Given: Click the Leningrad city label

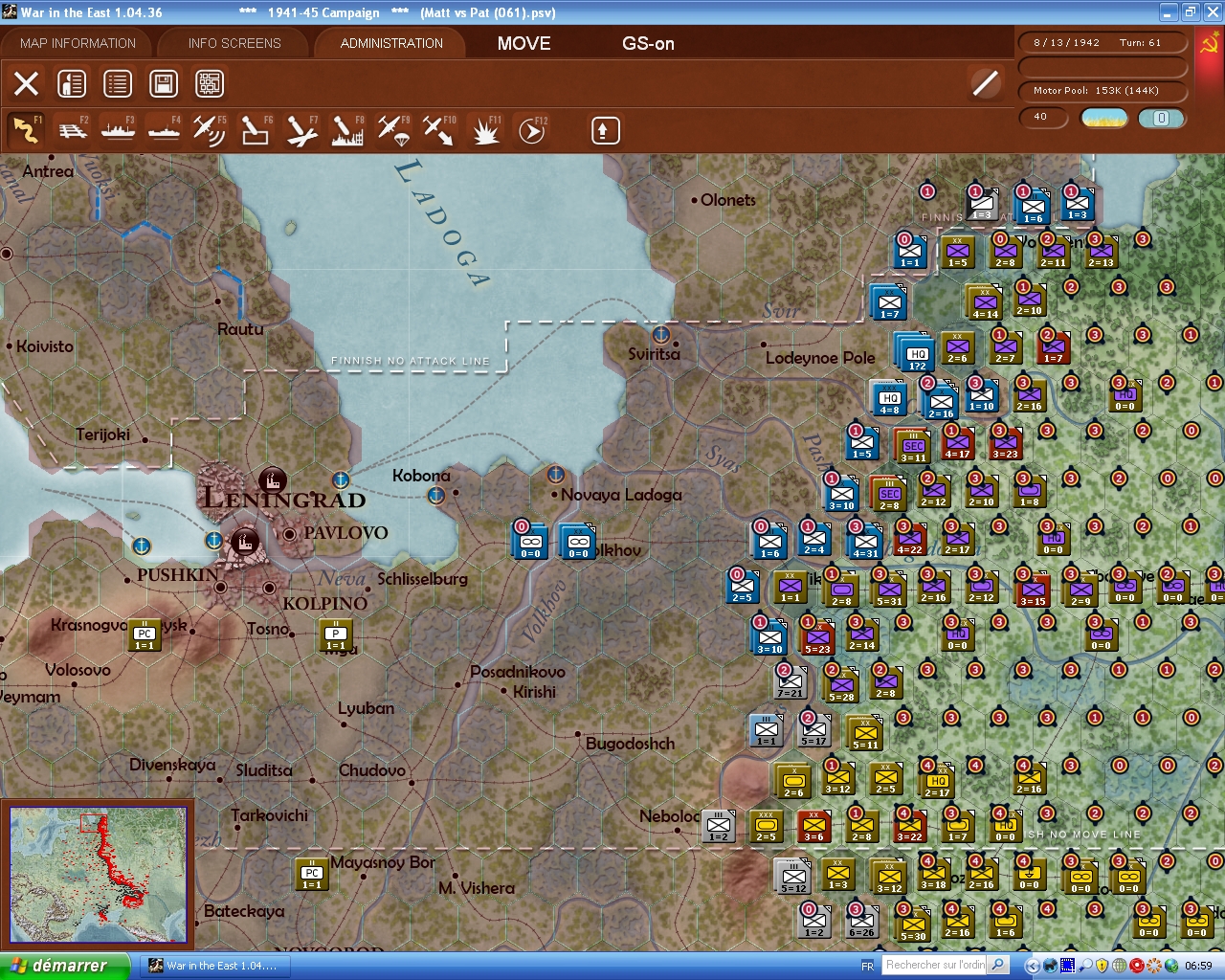Looking at the screenshot, I should [x=284, y=499].
